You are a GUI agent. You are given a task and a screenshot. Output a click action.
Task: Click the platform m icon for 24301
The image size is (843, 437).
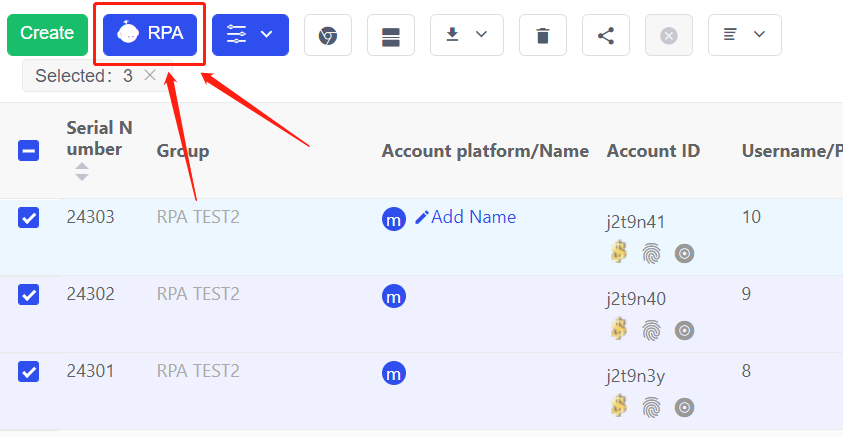click(x=394, y=373)
